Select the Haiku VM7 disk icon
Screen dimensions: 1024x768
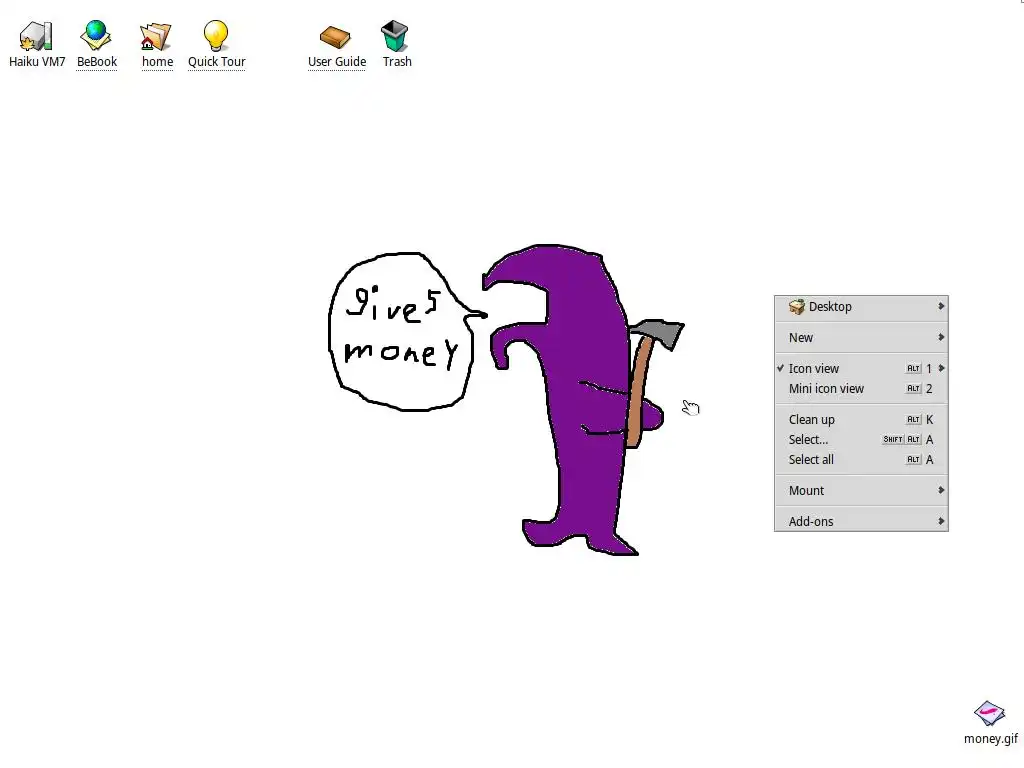(x=36, y=36)
